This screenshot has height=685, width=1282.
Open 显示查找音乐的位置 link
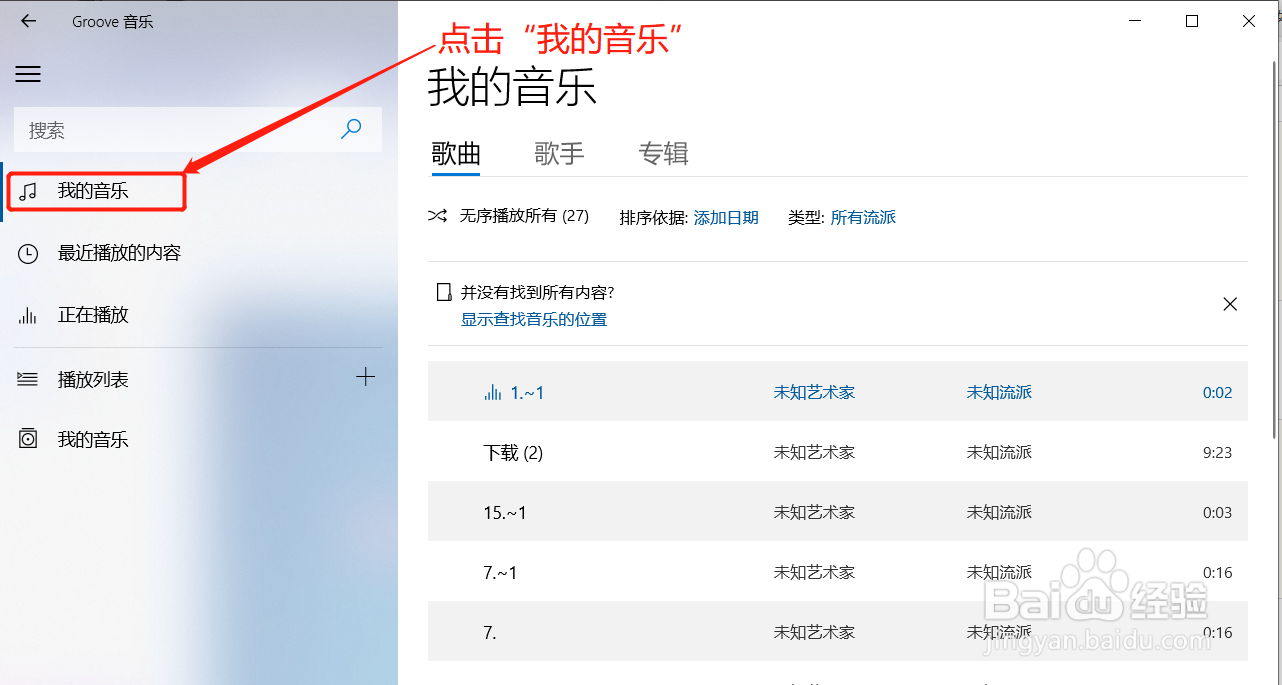click(534, 319)
